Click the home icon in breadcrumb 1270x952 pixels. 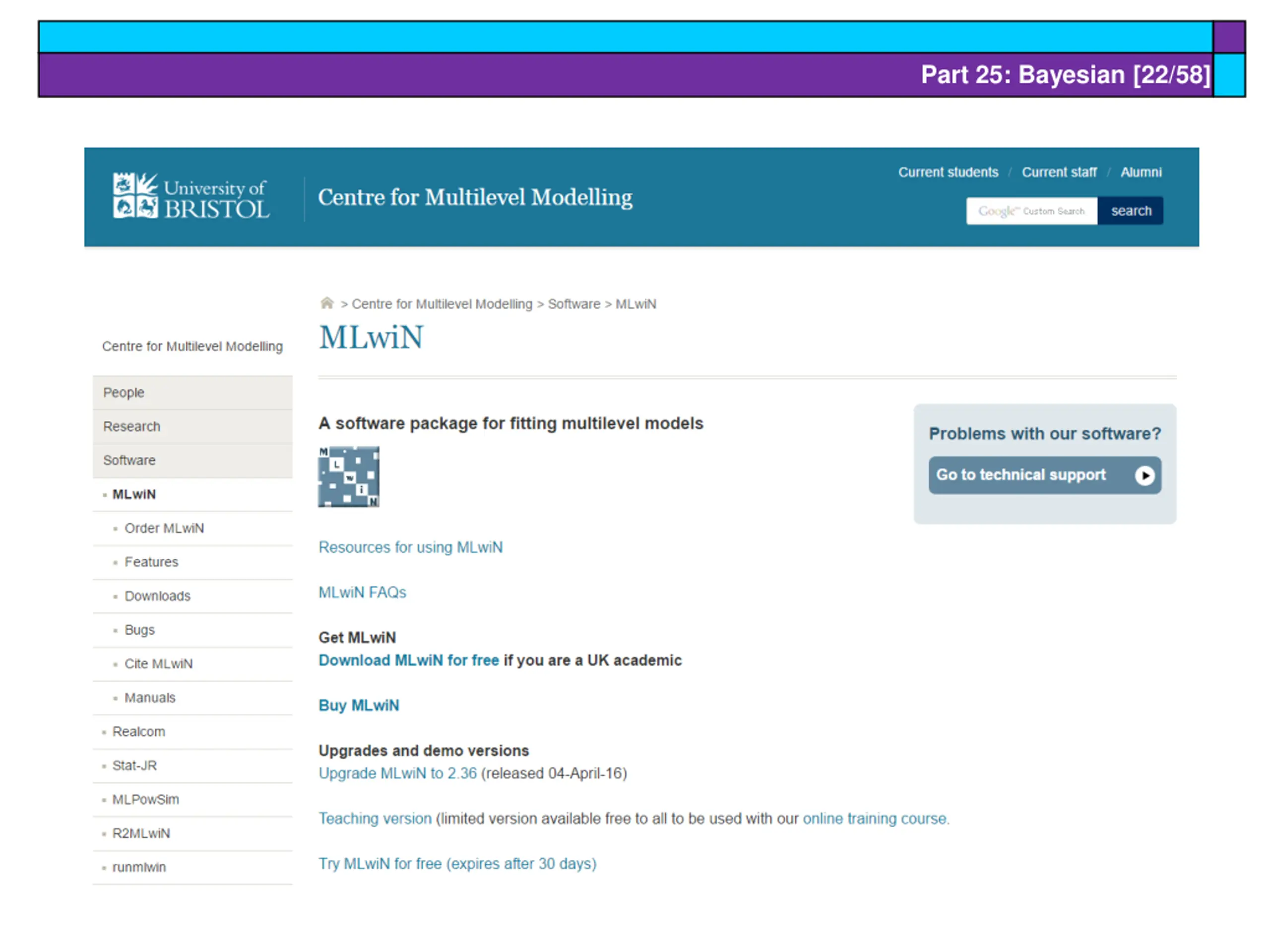(327, 303)
